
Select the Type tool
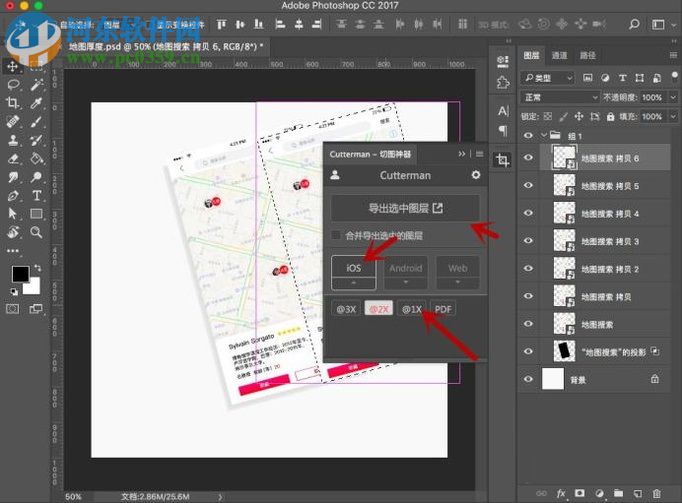click(x=37, y=195)
